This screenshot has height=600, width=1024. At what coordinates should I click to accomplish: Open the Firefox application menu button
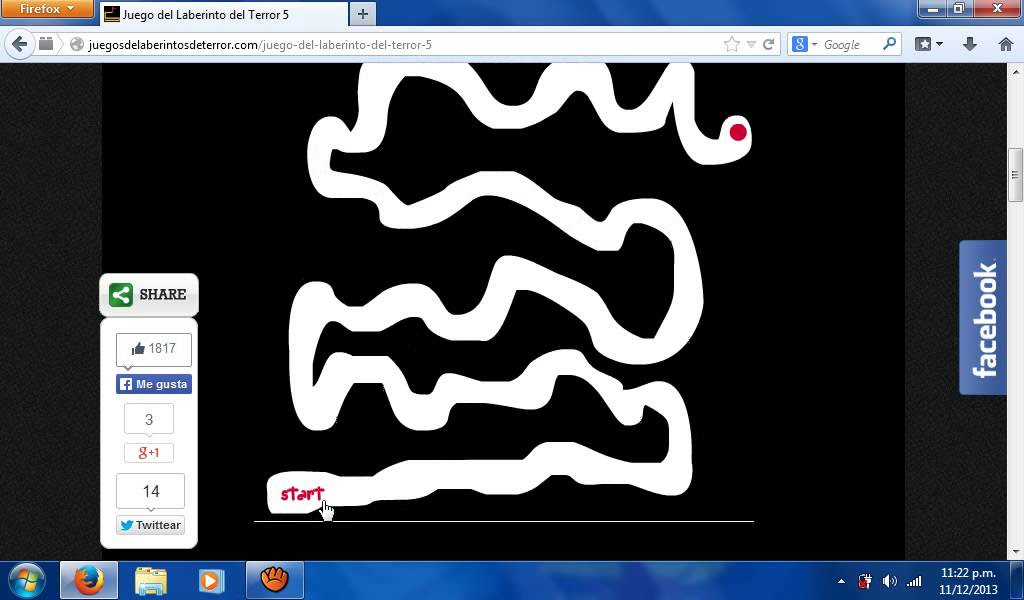(46, 8)
